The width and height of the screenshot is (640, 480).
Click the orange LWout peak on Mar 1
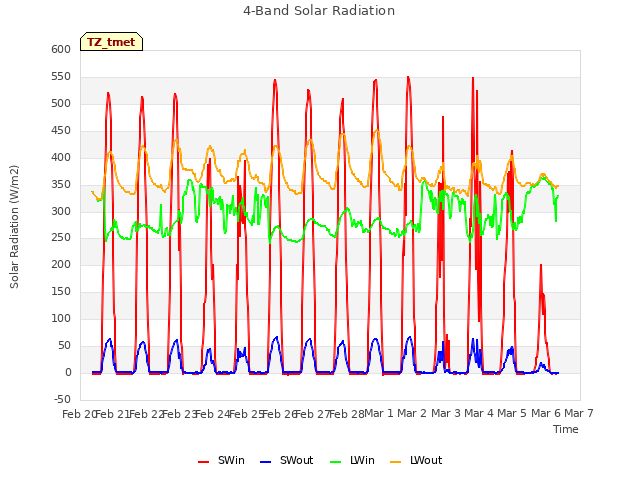(377, 131)
